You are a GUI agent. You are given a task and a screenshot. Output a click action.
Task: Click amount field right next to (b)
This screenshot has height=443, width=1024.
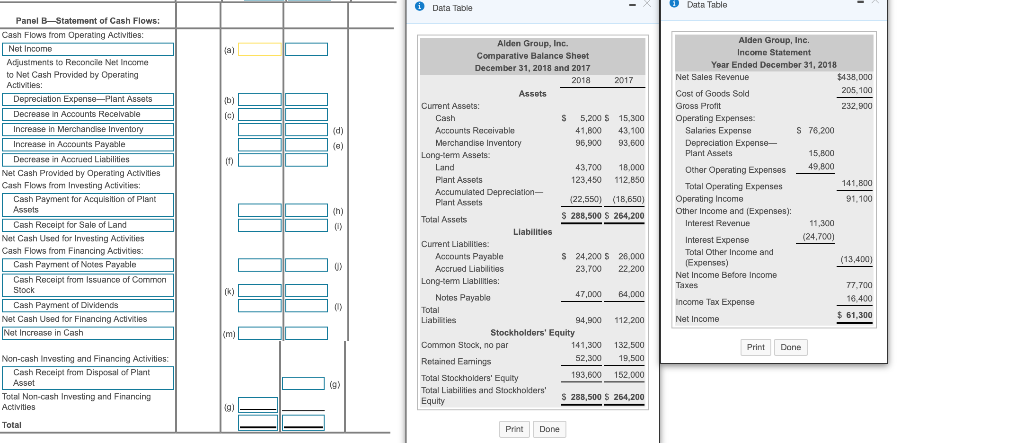coord(260,99)
